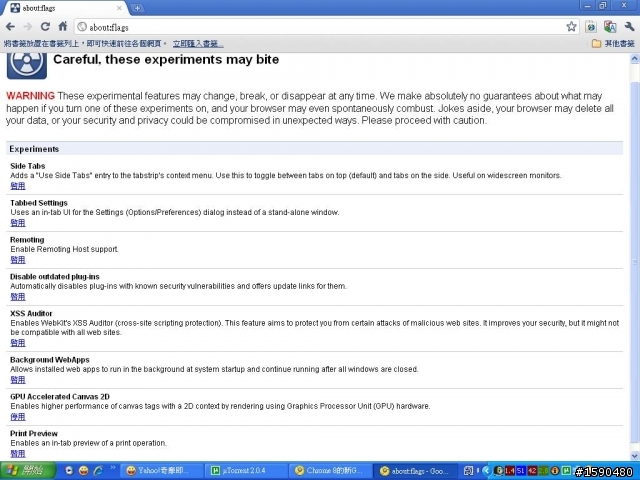Screen dimensions: 640x480
Task: Launch the smiley messenger quick launch icon
Action: pos(84,471)
